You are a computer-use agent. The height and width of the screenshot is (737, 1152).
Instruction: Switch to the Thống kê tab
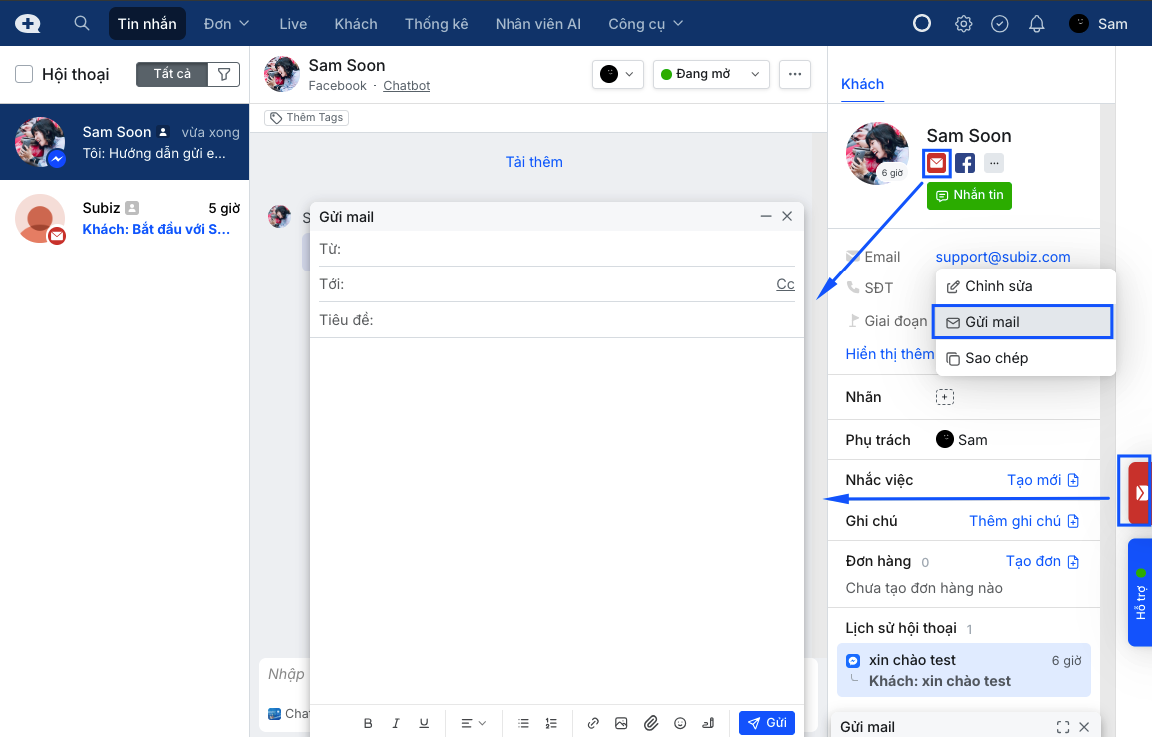click(x=436, y=24)
